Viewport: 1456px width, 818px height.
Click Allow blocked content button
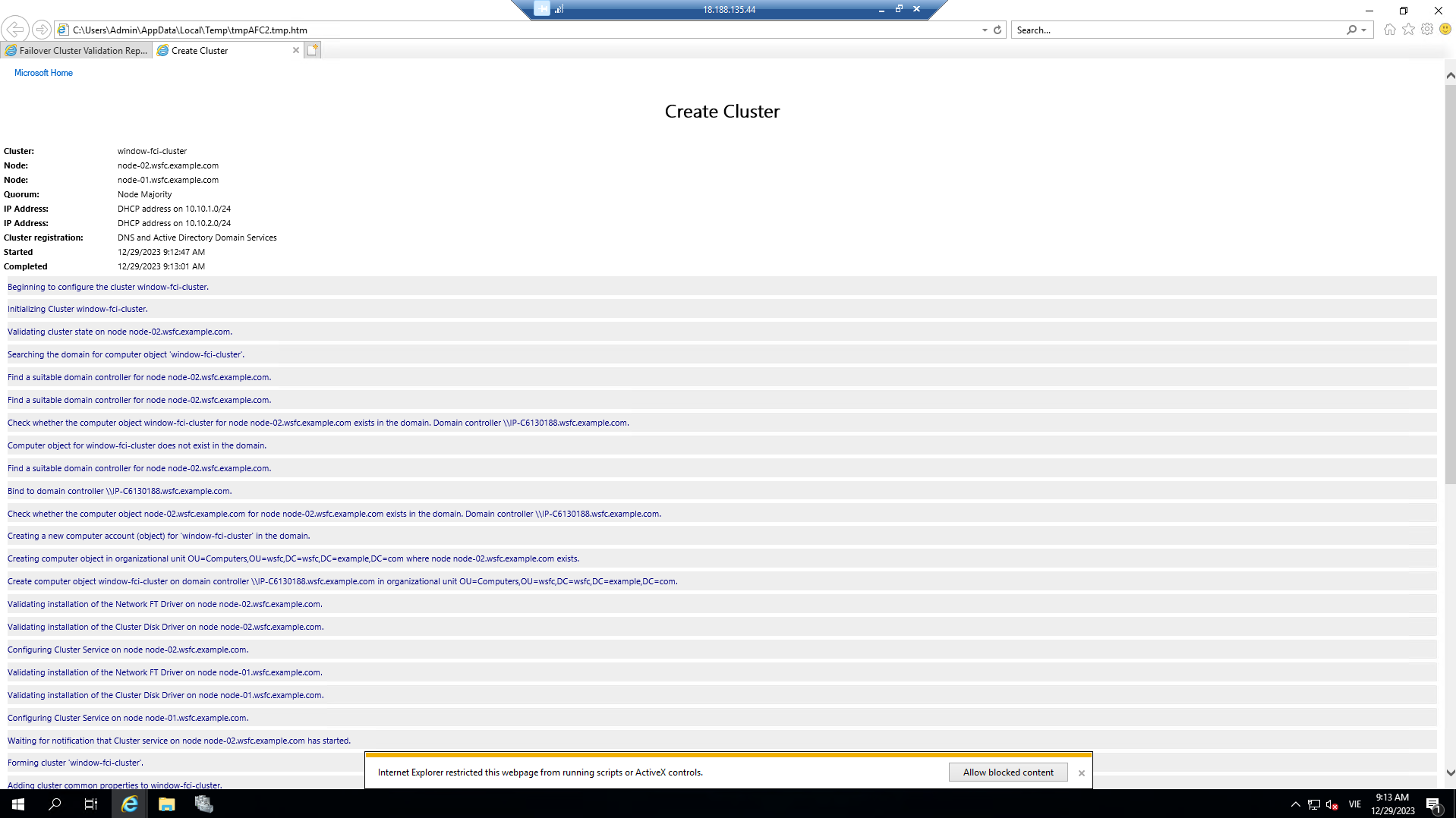1007,772
